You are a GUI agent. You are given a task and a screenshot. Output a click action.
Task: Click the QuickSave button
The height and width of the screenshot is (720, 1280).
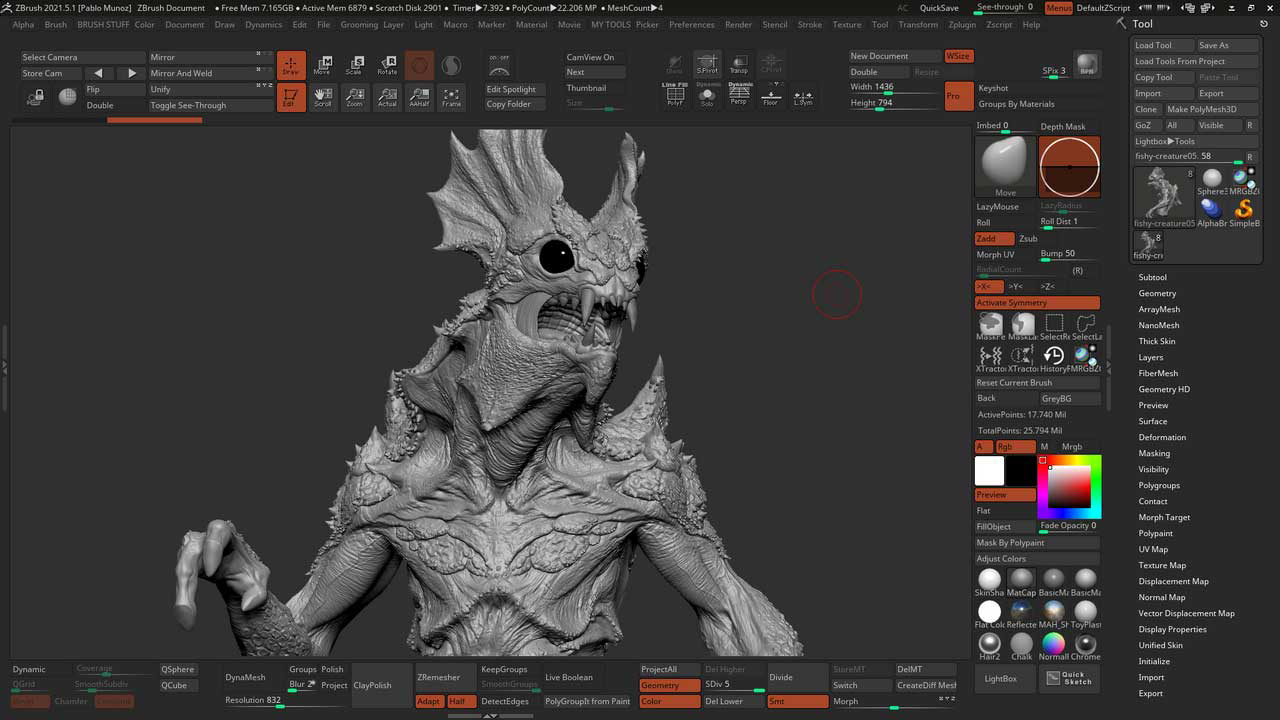(939, 8)
